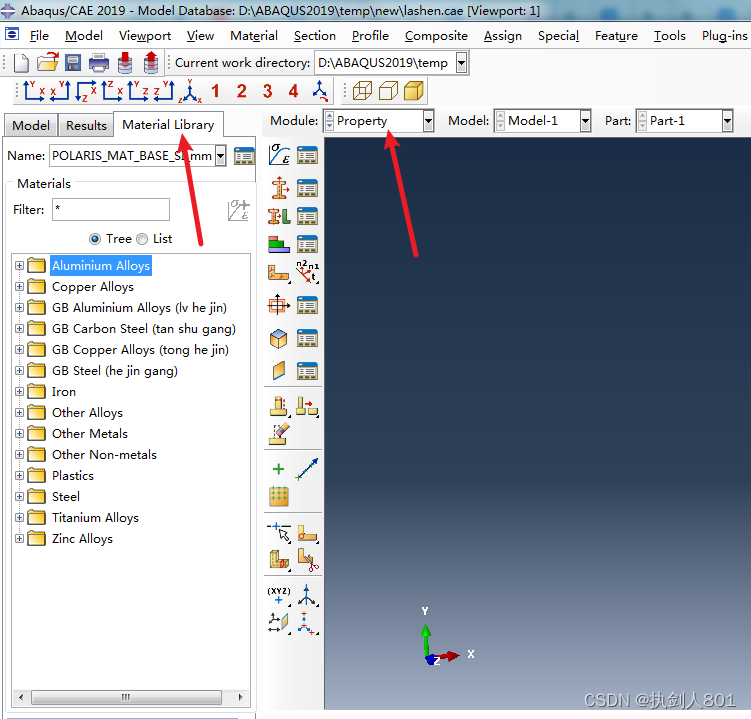751x719 pixels.
Task: Select the Tree view radio button
Action: 95,239
